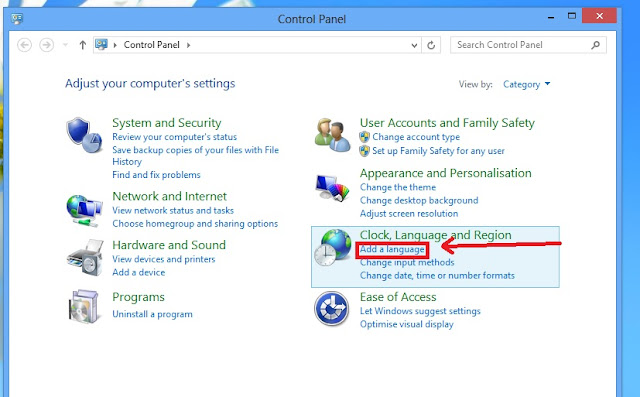Open Ease of Access category heading
The width and height of the screenshot is (640, 397).
click(x=398, y=297)
